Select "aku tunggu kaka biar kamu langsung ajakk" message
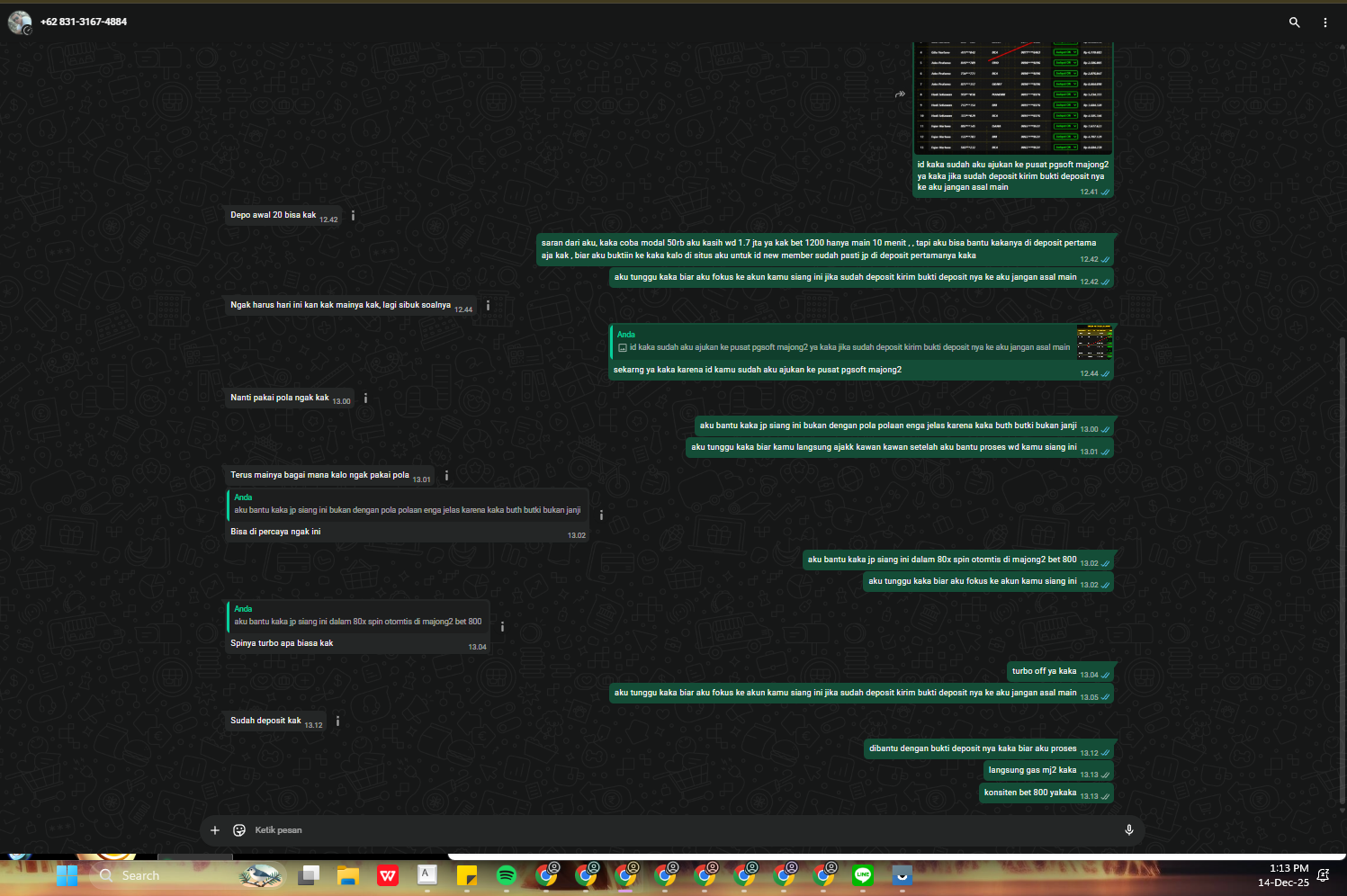1347x896 pixels. (x=900, y=447)
